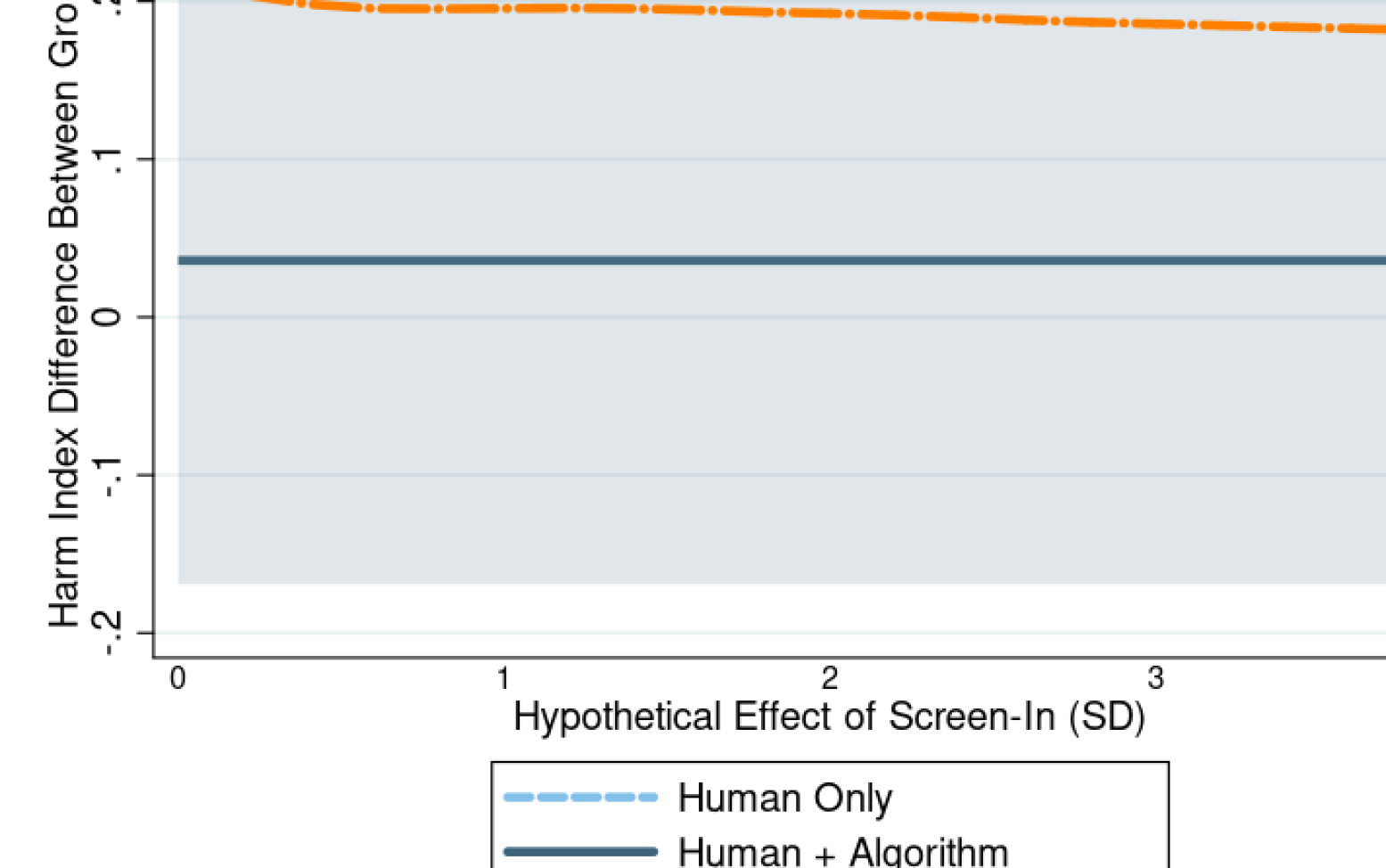Click the x-axis tick label 2

pos(830,679)
